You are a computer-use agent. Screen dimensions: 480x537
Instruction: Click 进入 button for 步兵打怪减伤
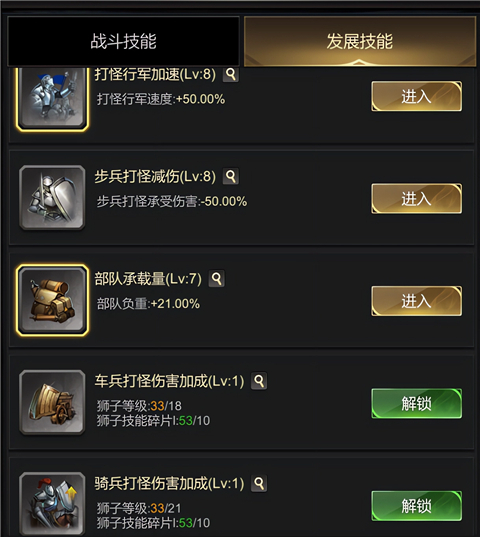coord(416,199)
